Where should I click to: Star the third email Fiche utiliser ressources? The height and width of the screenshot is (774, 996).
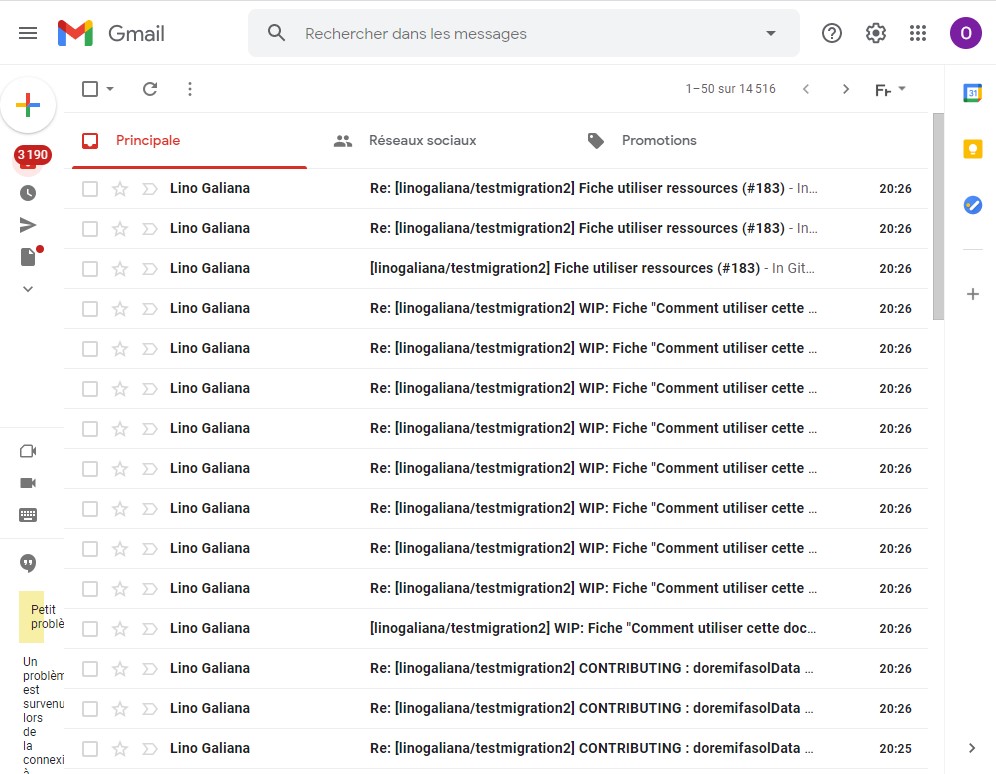[120, 269]
